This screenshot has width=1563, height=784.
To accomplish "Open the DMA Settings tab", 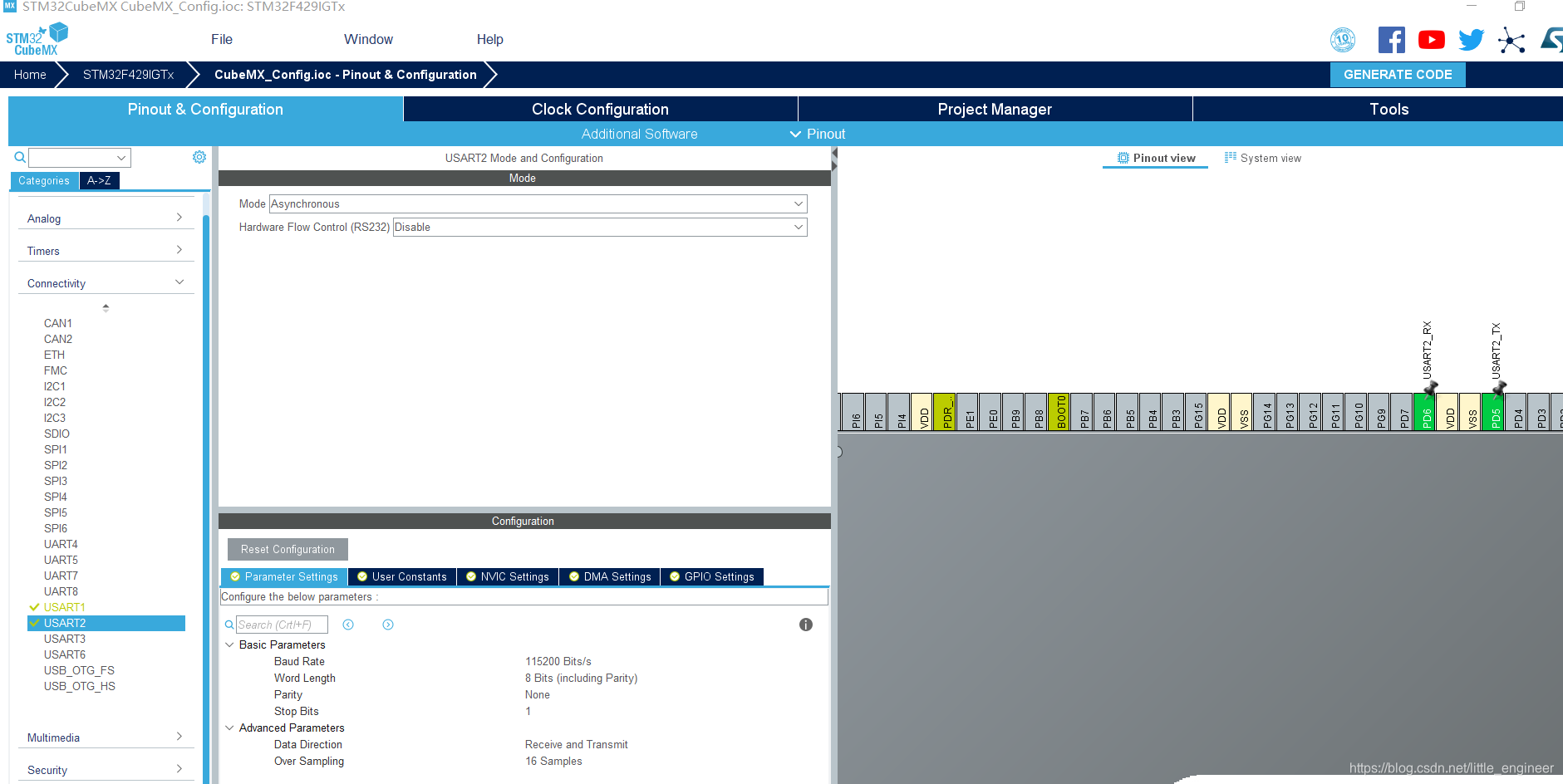I will point(610,576).
